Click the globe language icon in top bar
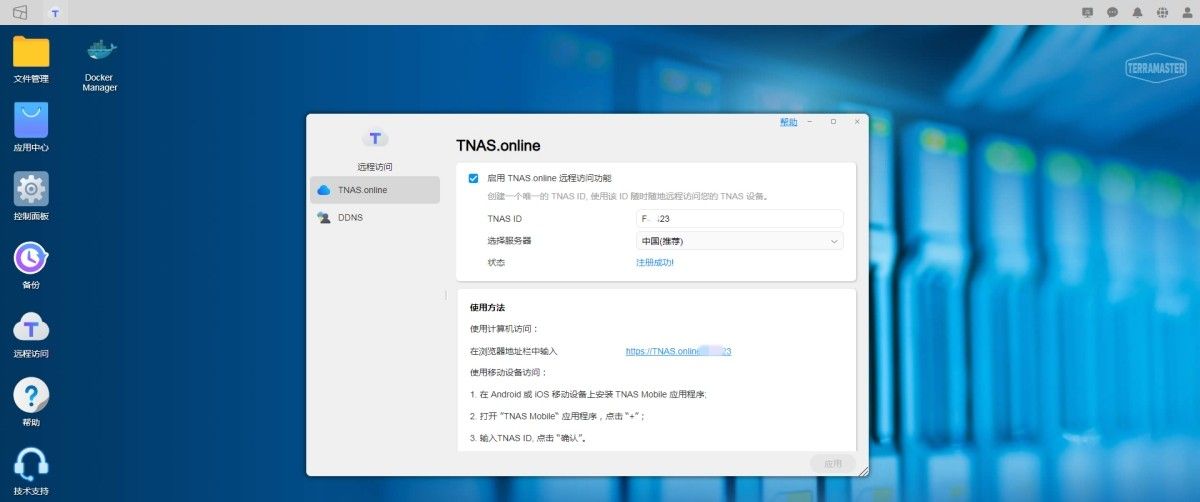This screenshot has height=502, width=1200. pyautogui.click(x=1162, y=13)
